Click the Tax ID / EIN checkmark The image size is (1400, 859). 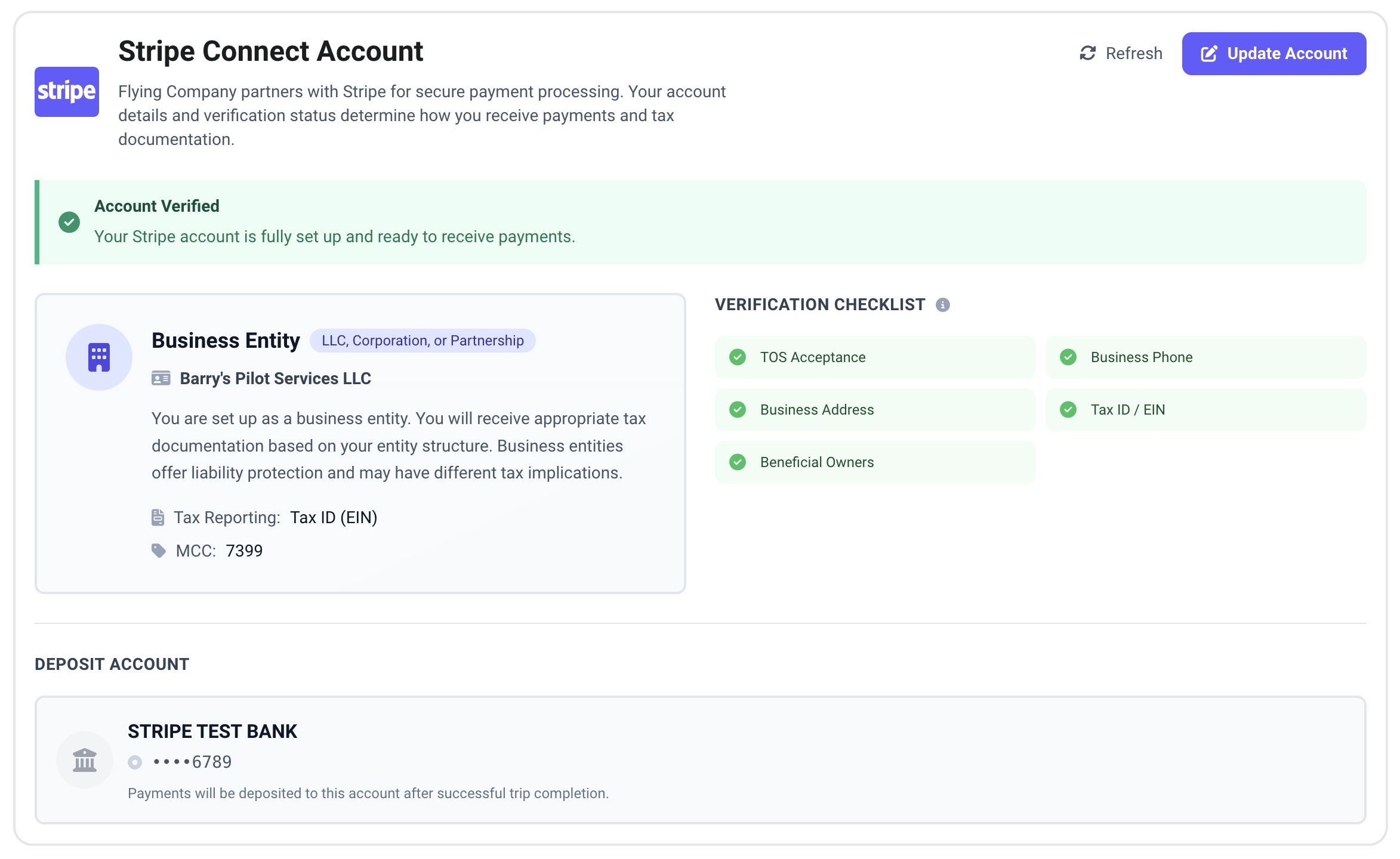(1068, 410)
